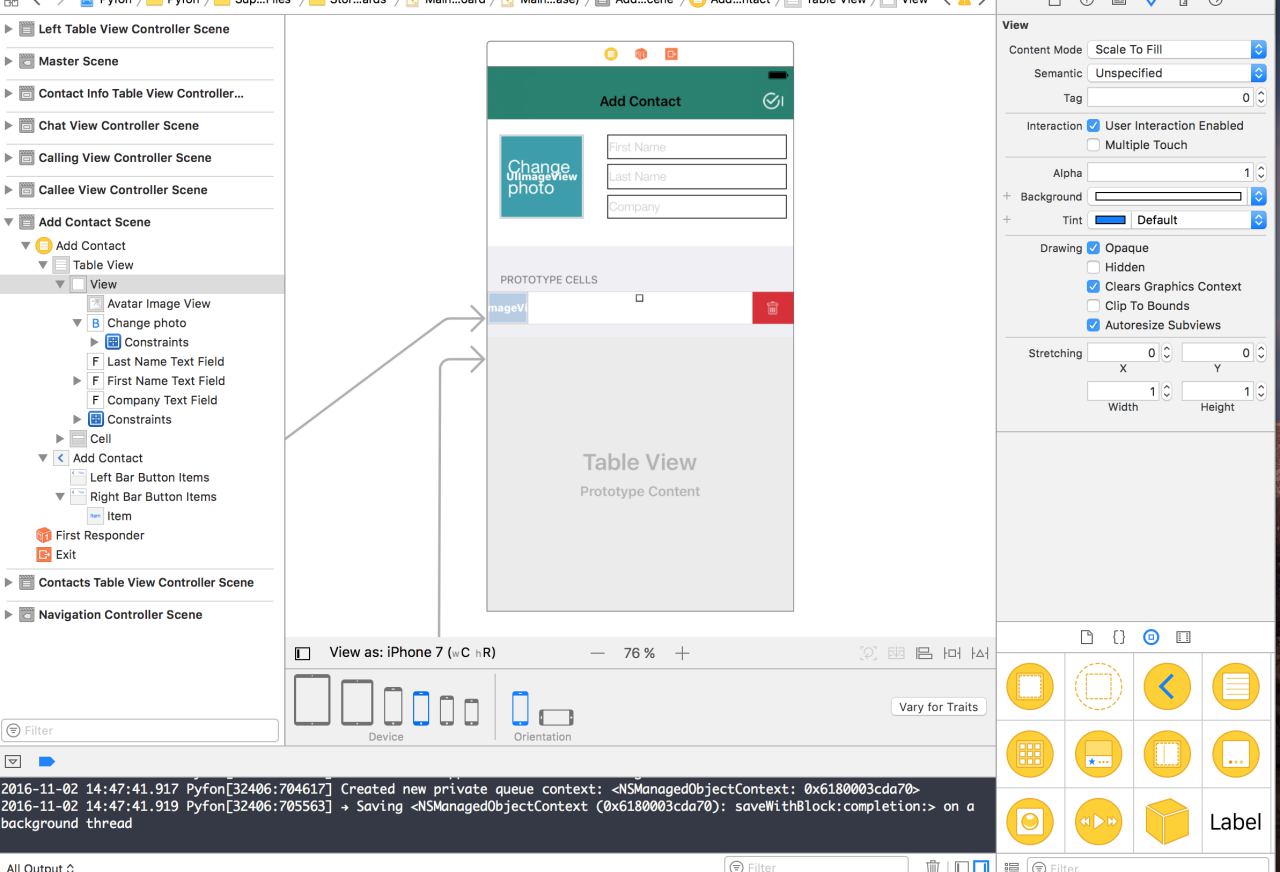Click the Vary for Traits button
The height and width of the screenshot is (872, 1280).
[x=939, y=707]
